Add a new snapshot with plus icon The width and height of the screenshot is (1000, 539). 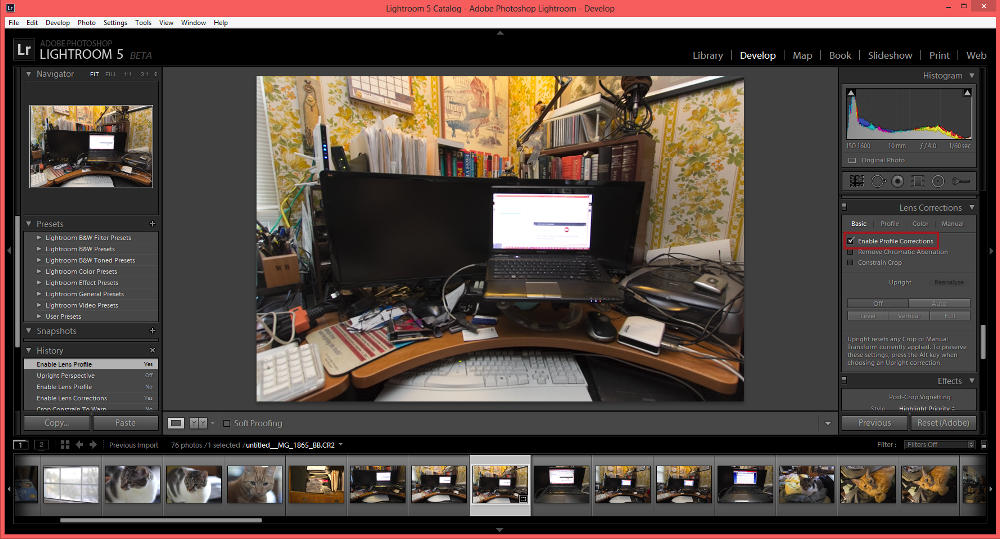pyautogui.click(x=152, y=331)
